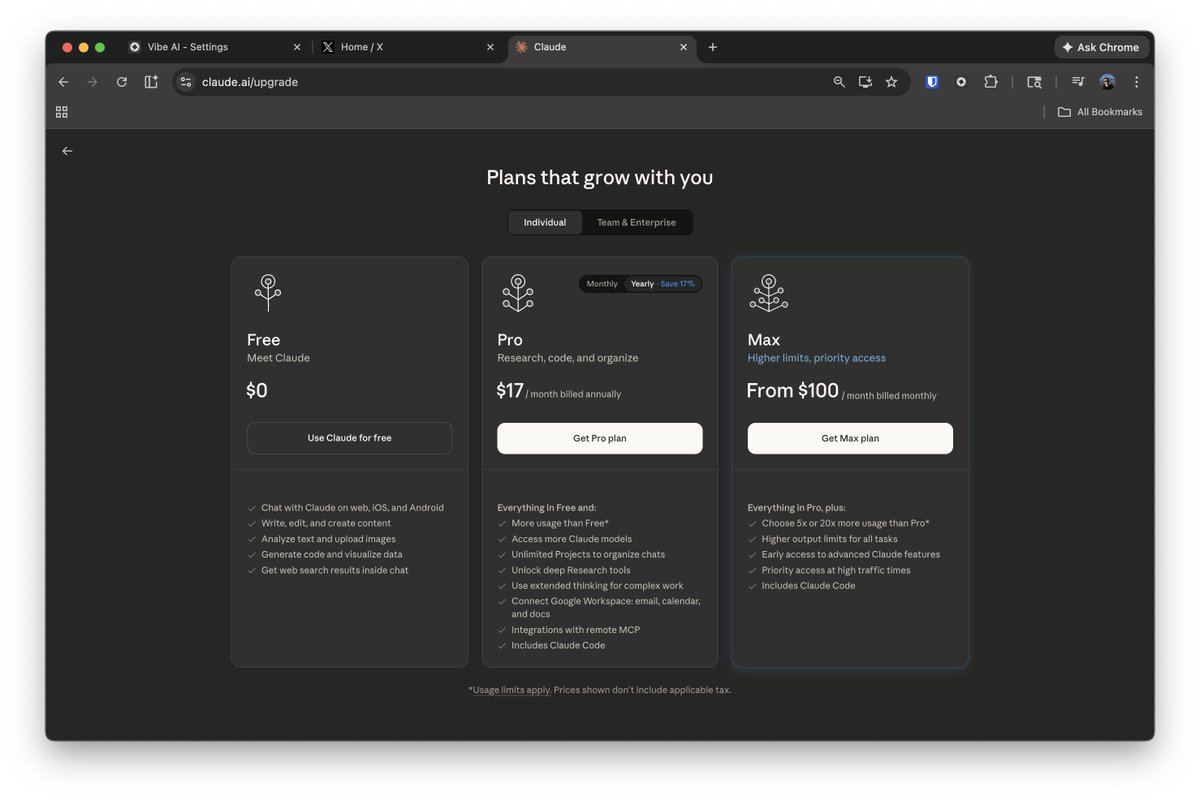Close the Vibe AI - Settings tab

point(296,47)
